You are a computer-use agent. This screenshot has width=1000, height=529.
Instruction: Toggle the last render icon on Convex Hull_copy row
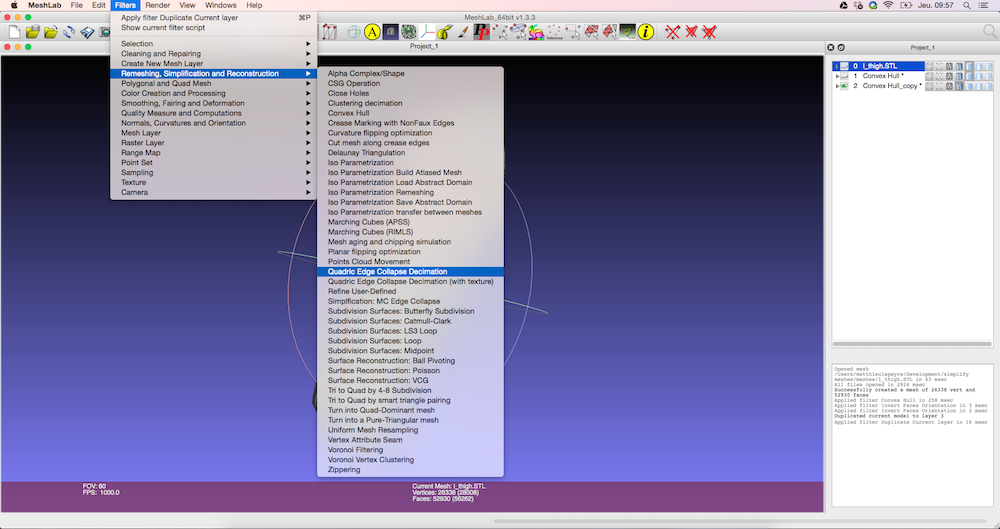coord(989,86)
